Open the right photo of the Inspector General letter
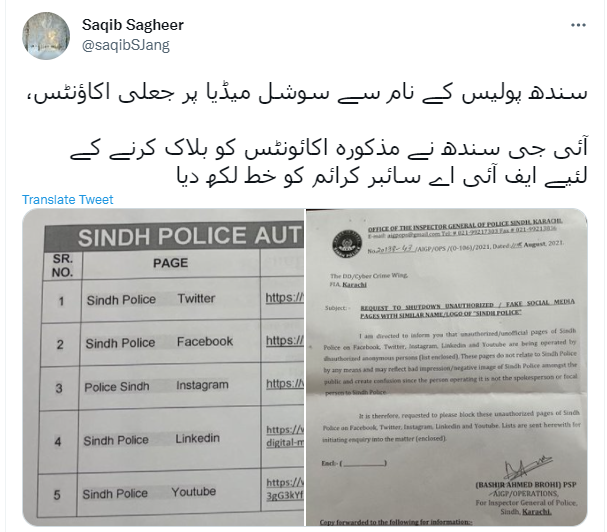This screenshot has width=607, height=532. [x=447, y=367]
